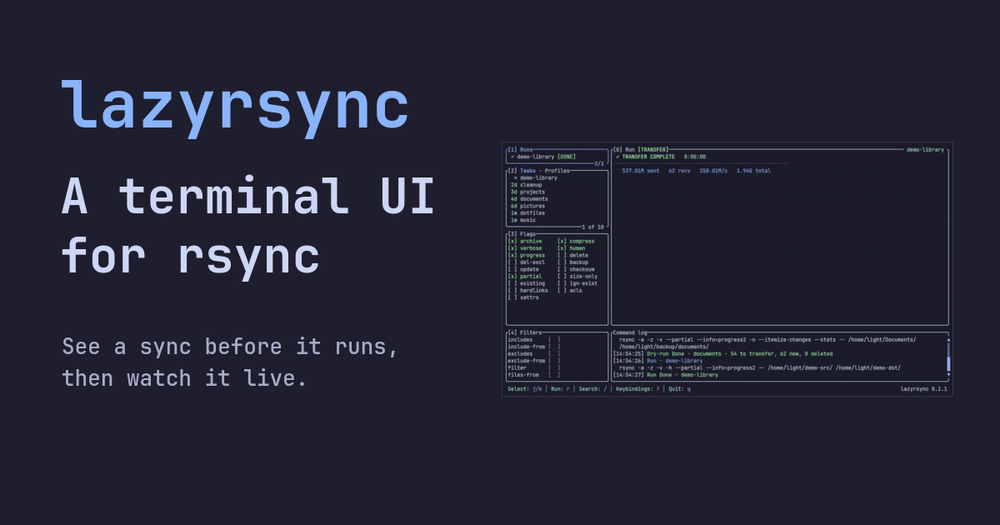Enable the existing flag checkbox

(x=512, y=283)
